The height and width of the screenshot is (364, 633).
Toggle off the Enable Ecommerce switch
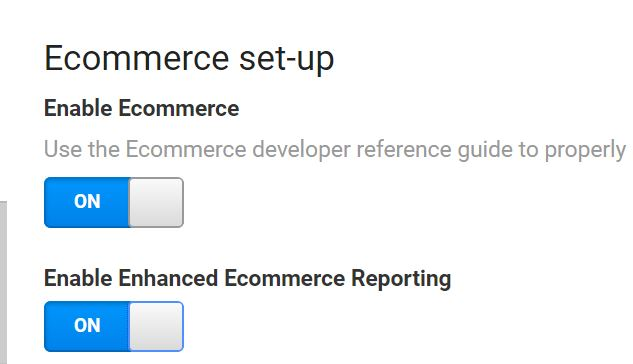pyautogui.click(x=114, y=202)
